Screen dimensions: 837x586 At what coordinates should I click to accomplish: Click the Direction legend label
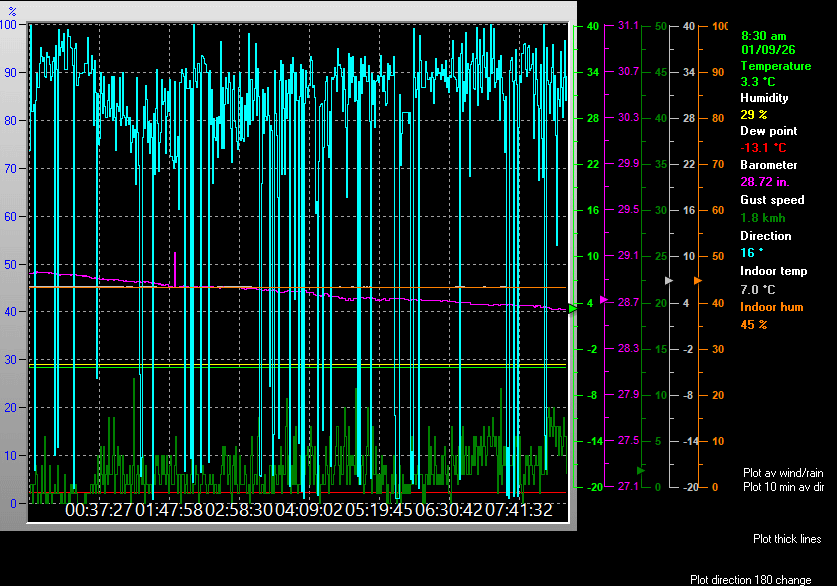(765, 236)
